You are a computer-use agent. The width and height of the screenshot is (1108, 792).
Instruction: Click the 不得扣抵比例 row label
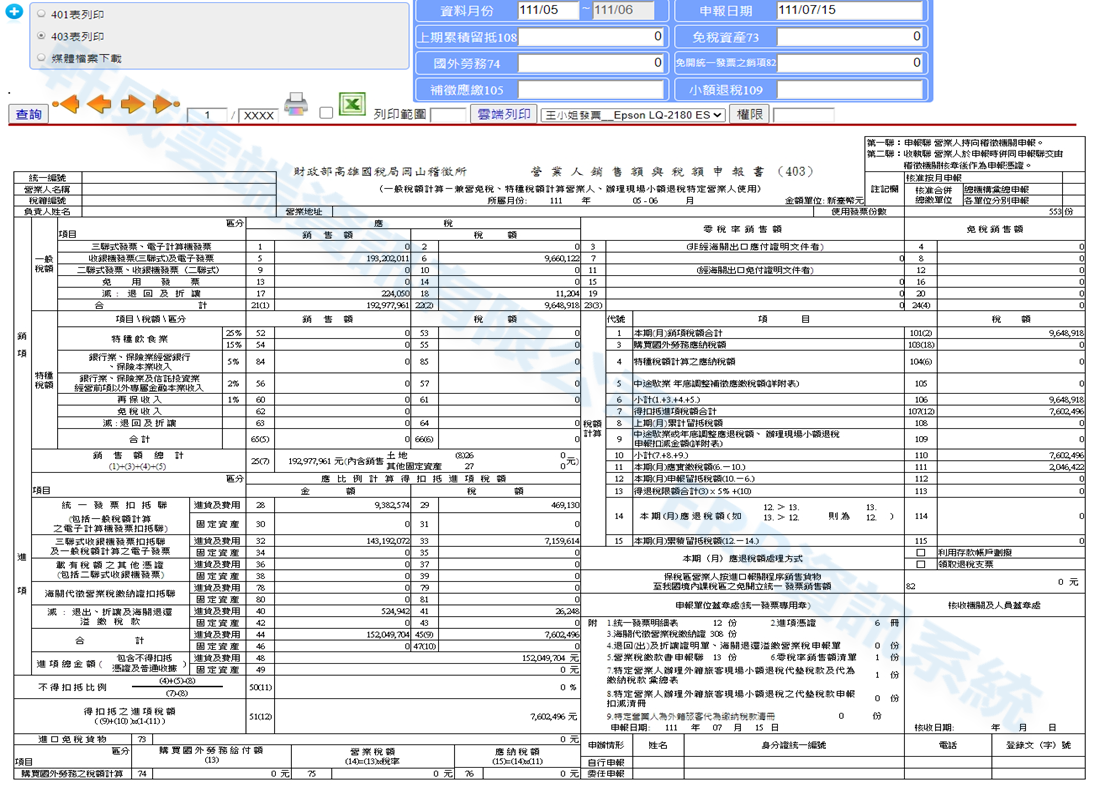72,687
